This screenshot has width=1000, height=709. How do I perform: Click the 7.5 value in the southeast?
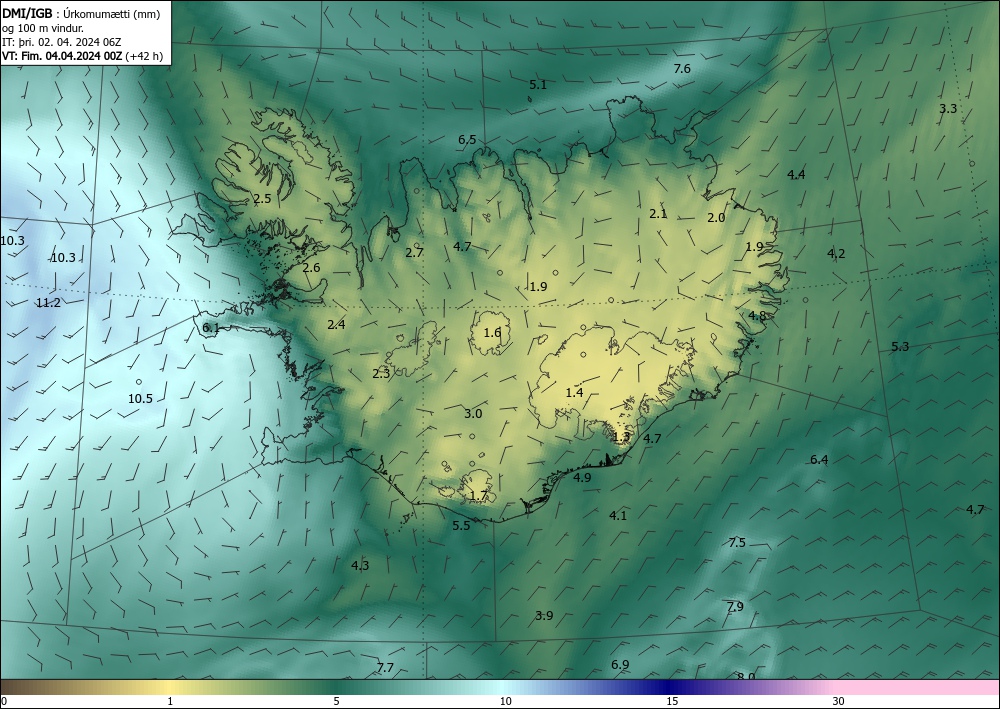coord(737,543)
